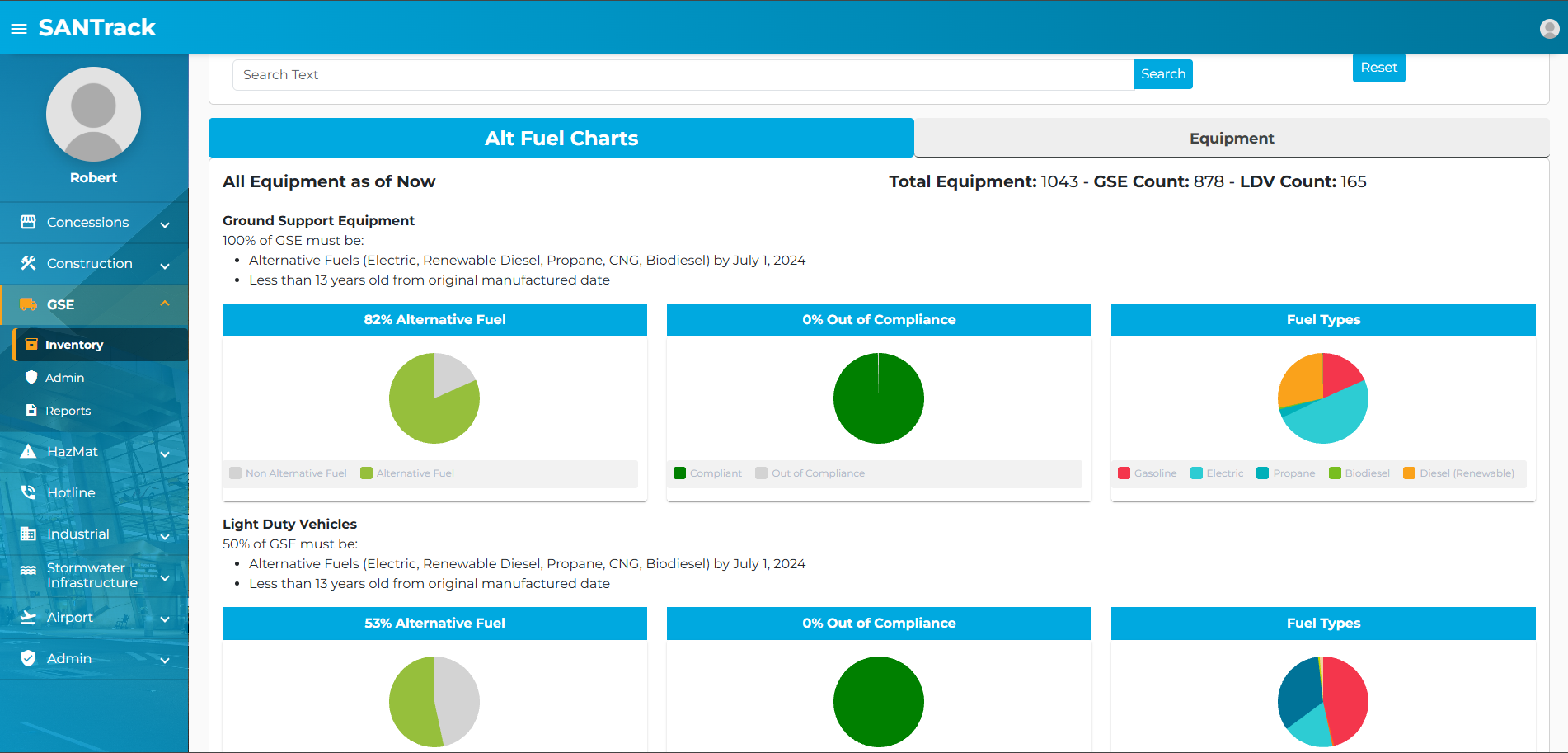Toggle Gasoline legend in GSE Fuel Types

(x=1147, y=473)
